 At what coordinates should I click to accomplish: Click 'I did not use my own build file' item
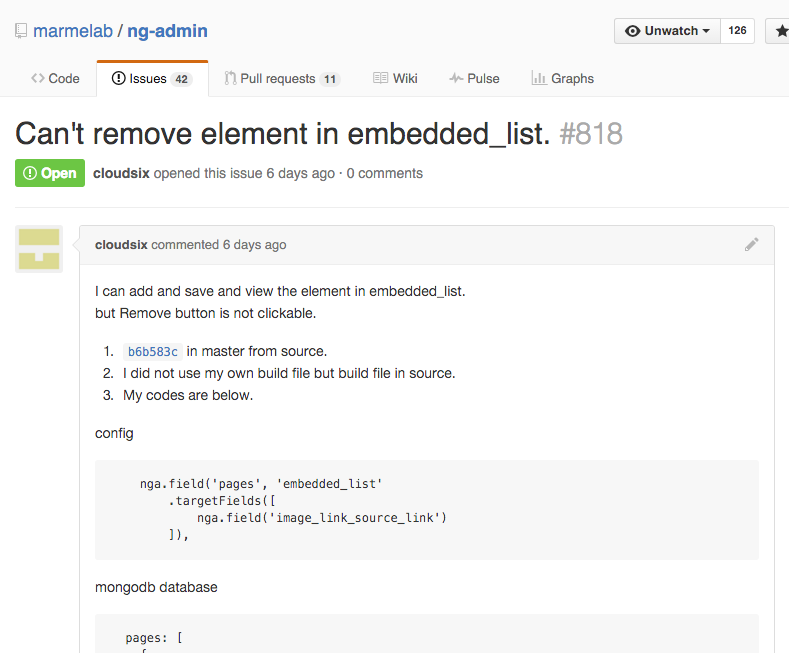(289, 373)
